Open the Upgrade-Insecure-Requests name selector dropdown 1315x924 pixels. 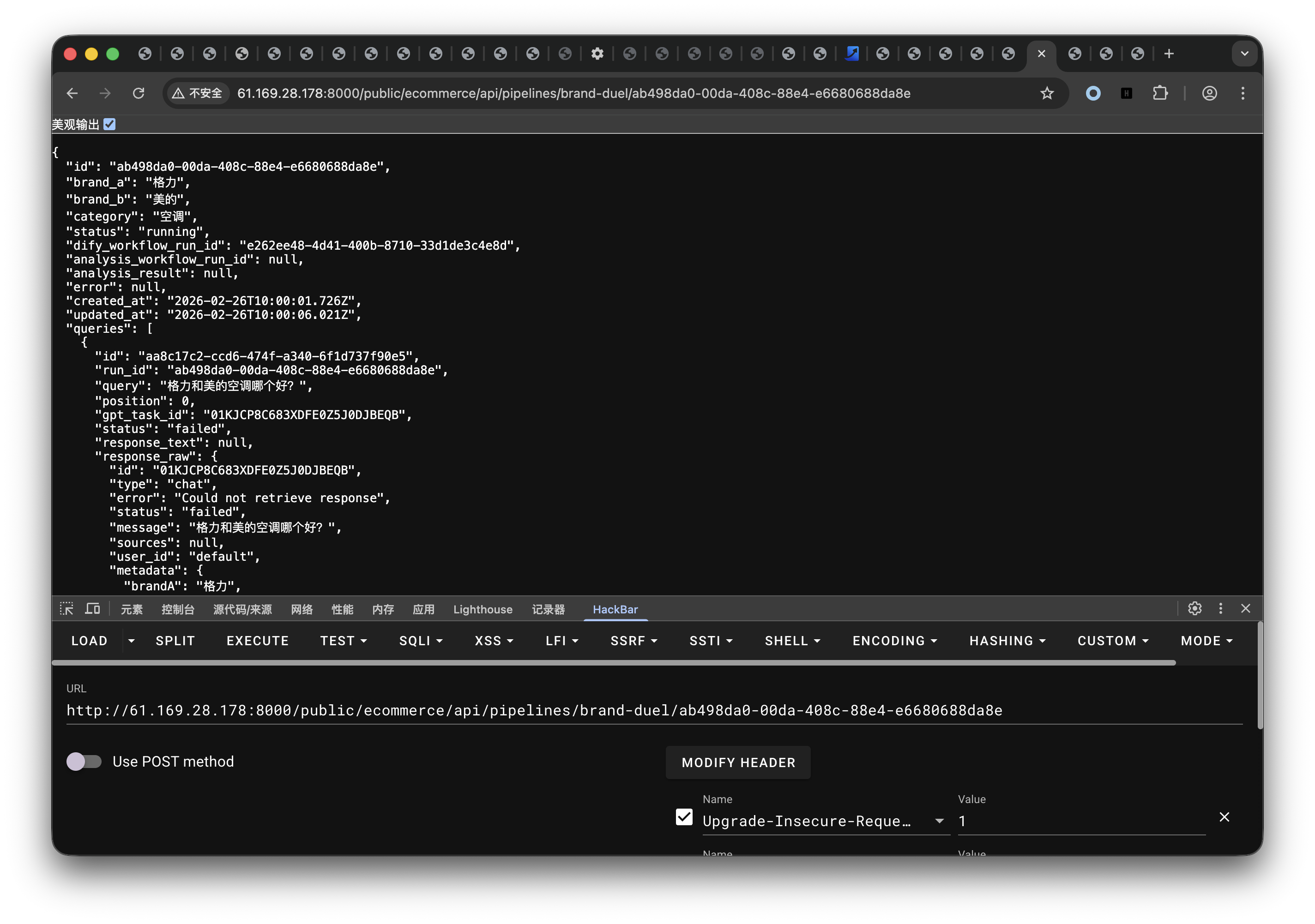(x=939, y=820)
